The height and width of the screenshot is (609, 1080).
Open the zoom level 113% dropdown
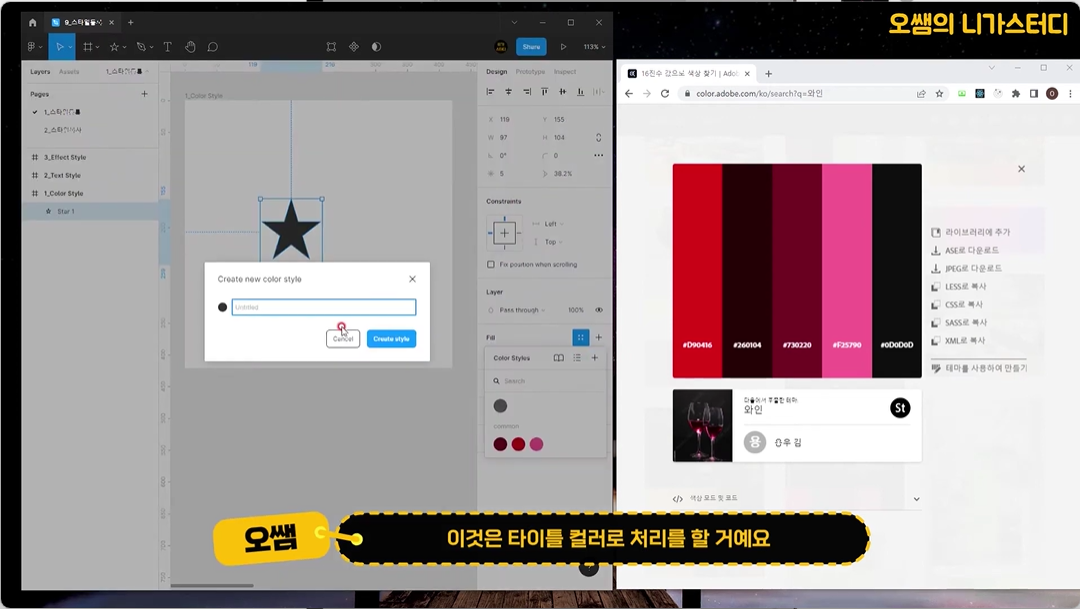[594, 47]
